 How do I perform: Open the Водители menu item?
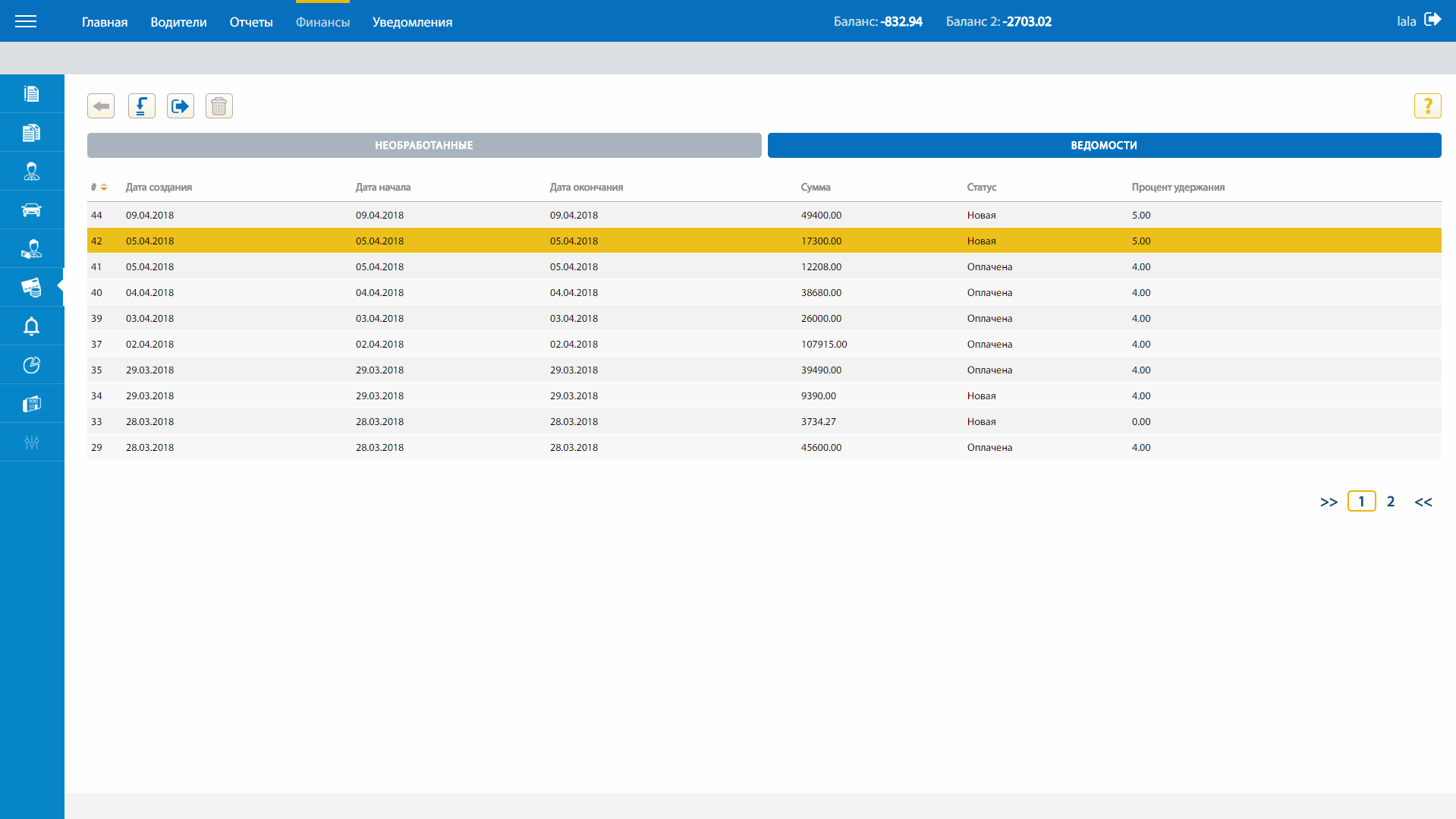coord(178,22)
